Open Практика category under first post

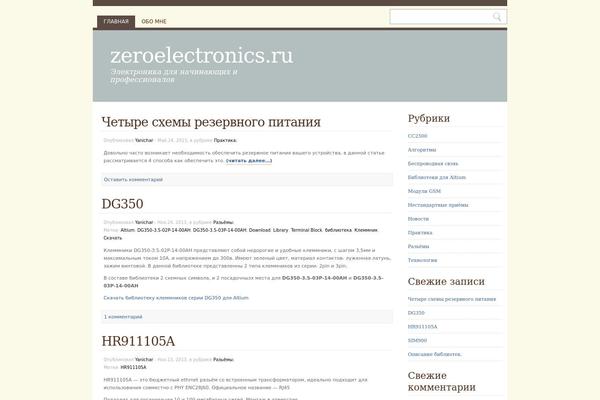click(x=225, y=140)
